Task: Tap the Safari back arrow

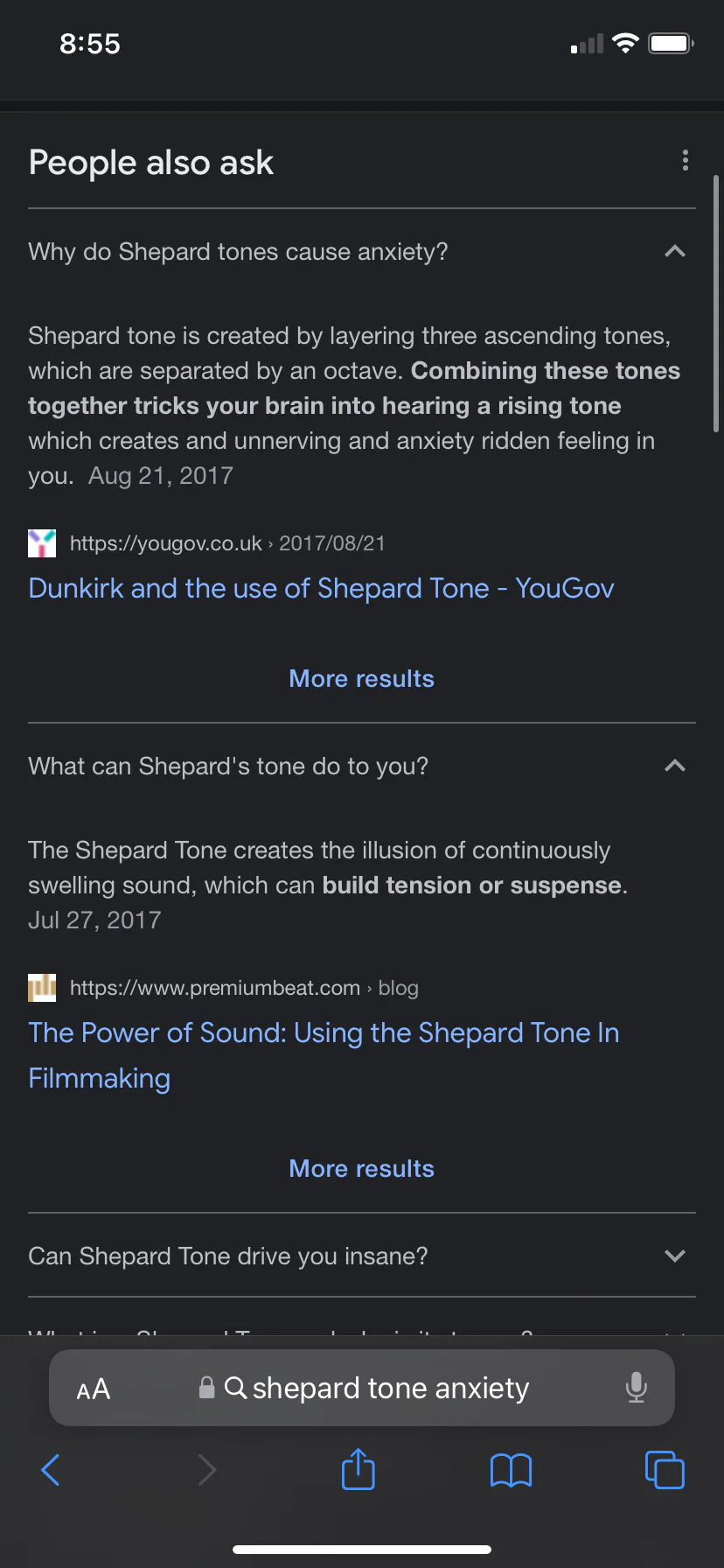Action: click(51, 1470)
